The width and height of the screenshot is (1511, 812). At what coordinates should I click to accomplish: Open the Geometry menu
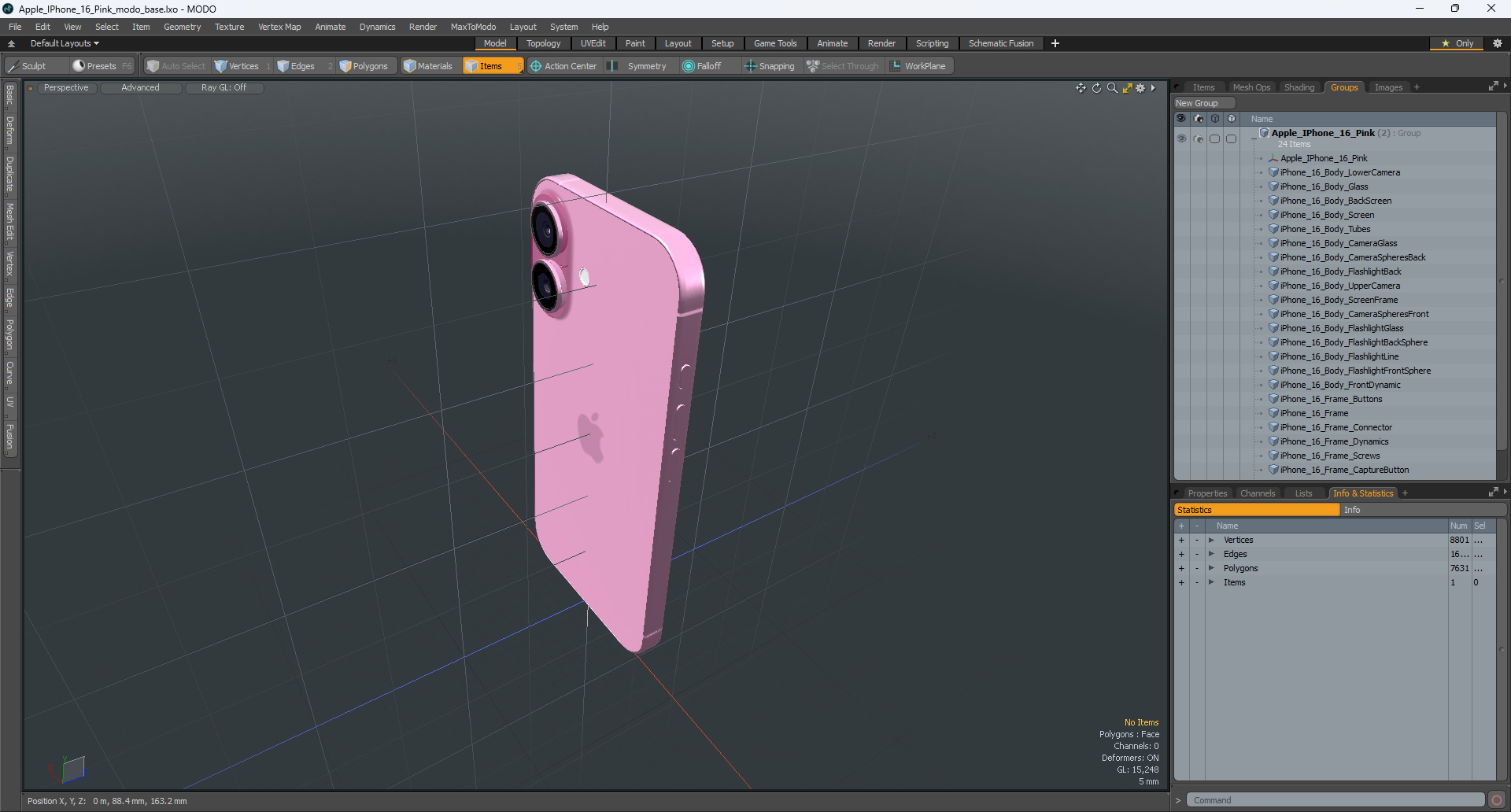[x=182, y=27]
